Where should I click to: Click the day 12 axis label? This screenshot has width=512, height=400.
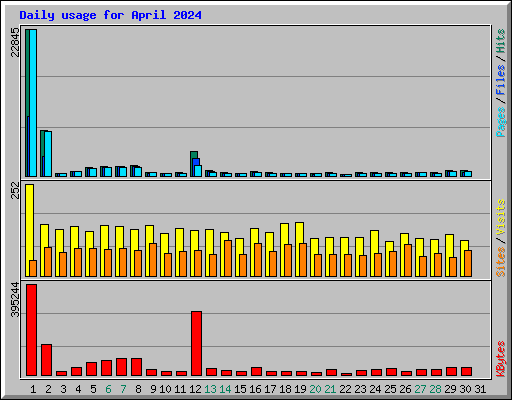(x=195, y=389)
